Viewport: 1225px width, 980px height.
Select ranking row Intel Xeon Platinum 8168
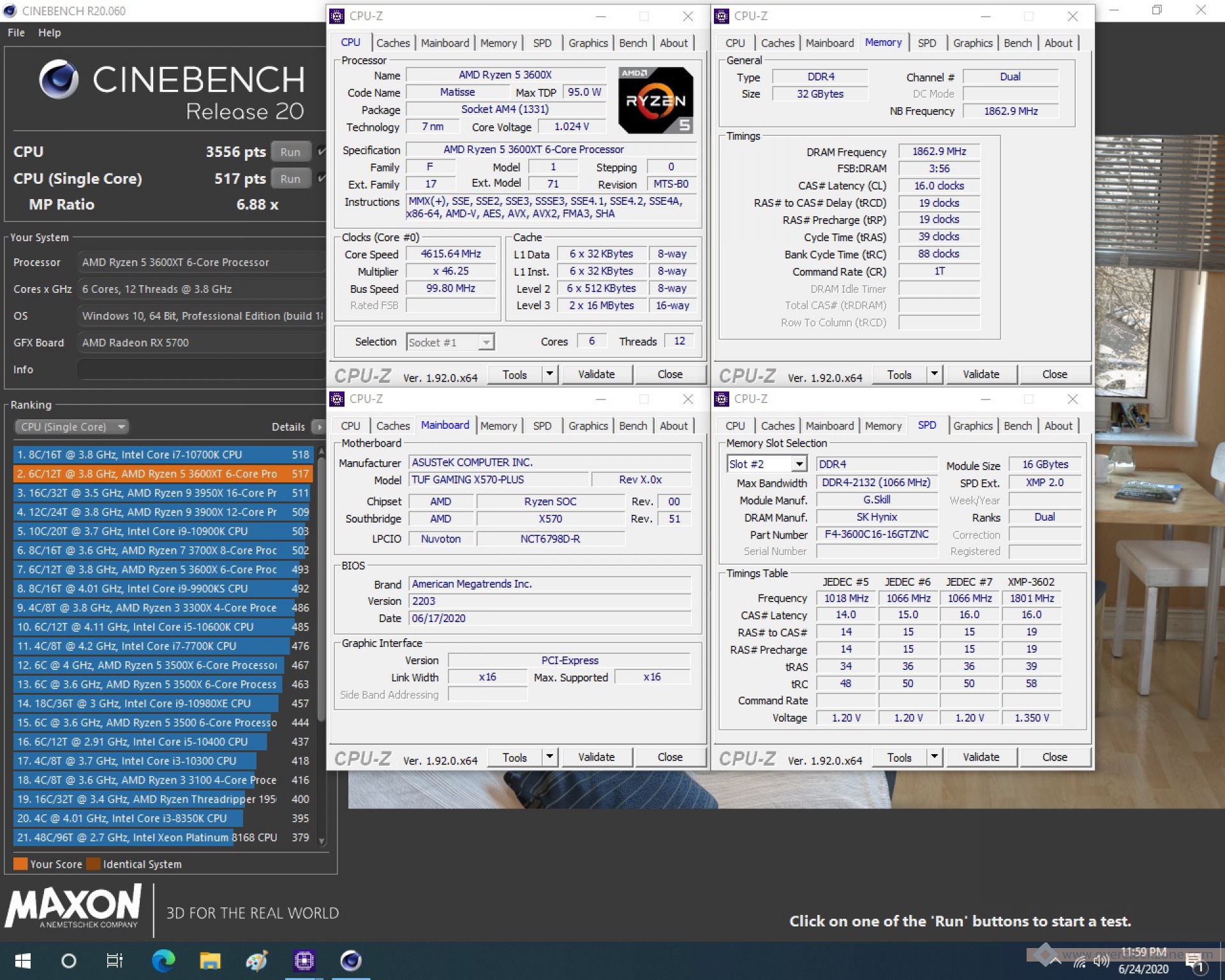[x=163, y=838]
